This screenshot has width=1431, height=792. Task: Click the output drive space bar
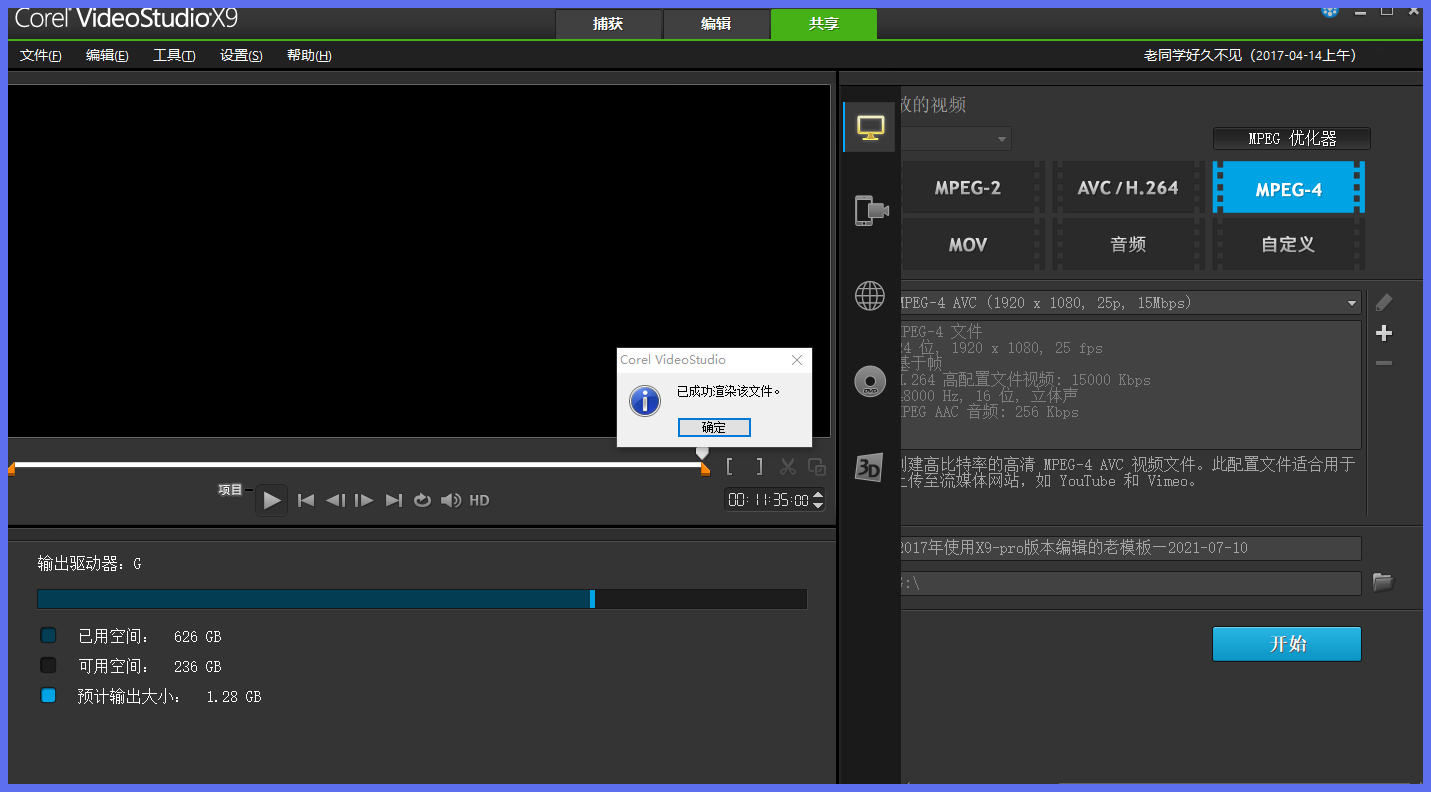click(422, 599)
